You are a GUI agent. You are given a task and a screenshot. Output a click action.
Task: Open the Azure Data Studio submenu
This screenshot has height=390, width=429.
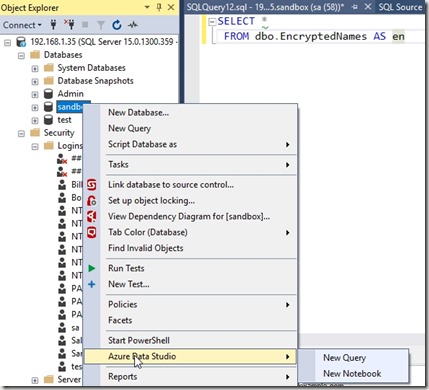pos(190,356)
